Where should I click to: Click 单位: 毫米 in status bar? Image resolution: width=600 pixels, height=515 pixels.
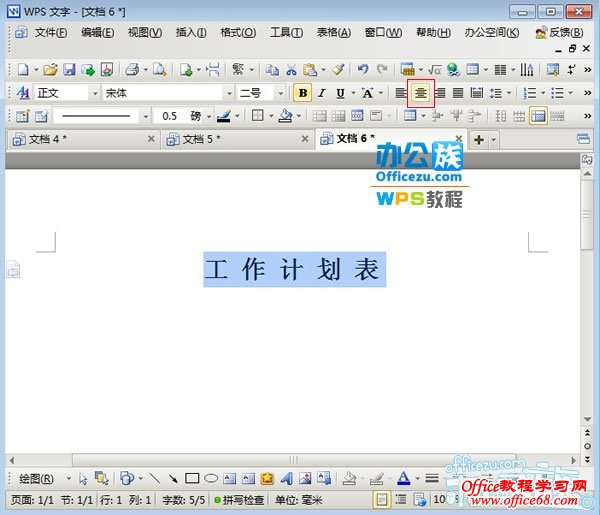point(298,500)
